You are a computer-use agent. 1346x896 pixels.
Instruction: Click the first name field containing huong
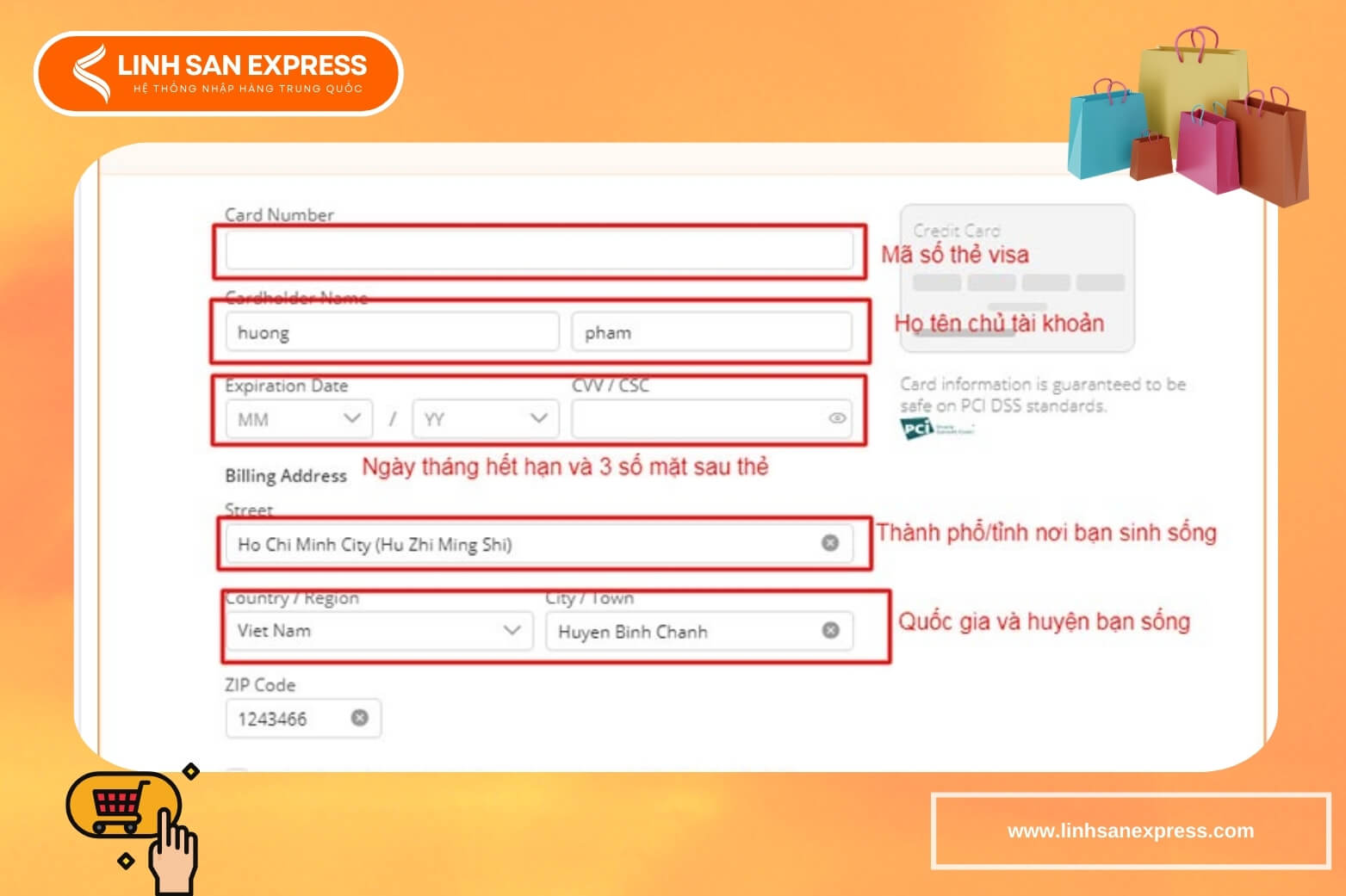point(392,332)
